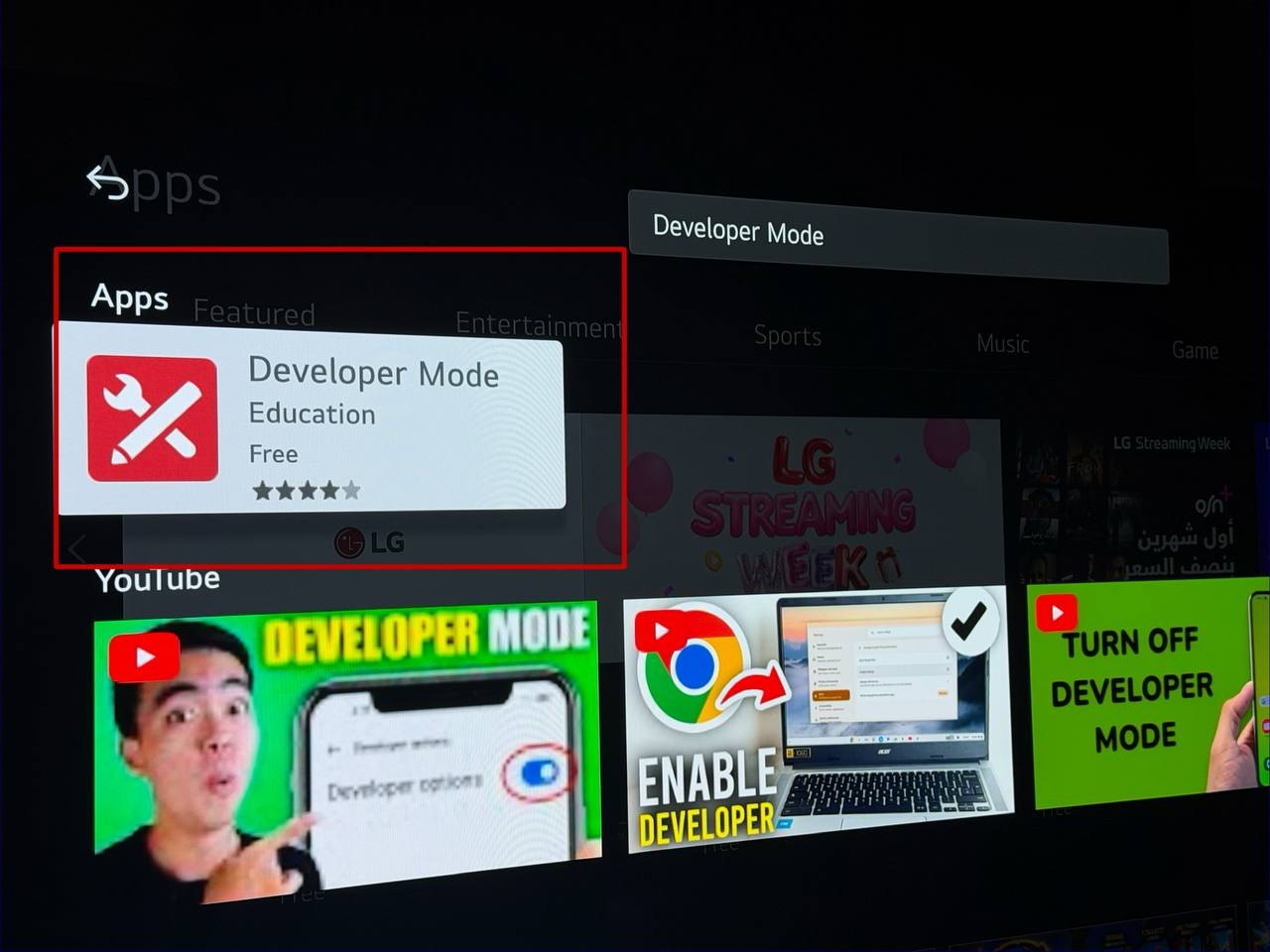Click the red Developer Mode tools icon
This screenshot has width=1270, height=952.
click(152, 418)
